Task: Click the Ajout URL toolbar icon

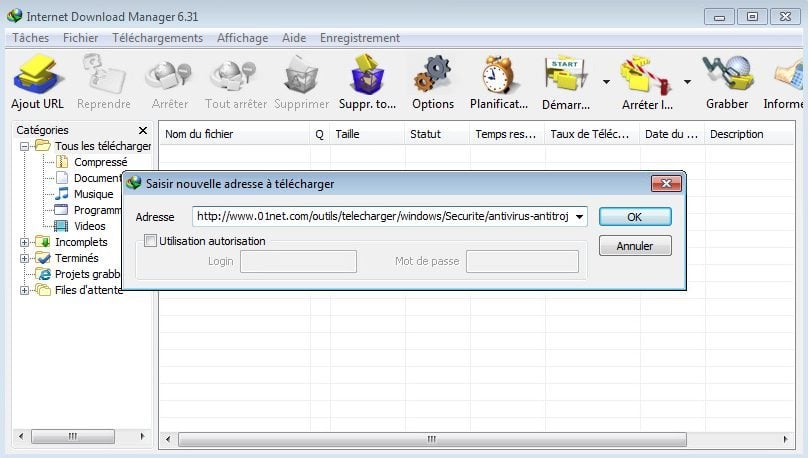Action: (38, 74)
